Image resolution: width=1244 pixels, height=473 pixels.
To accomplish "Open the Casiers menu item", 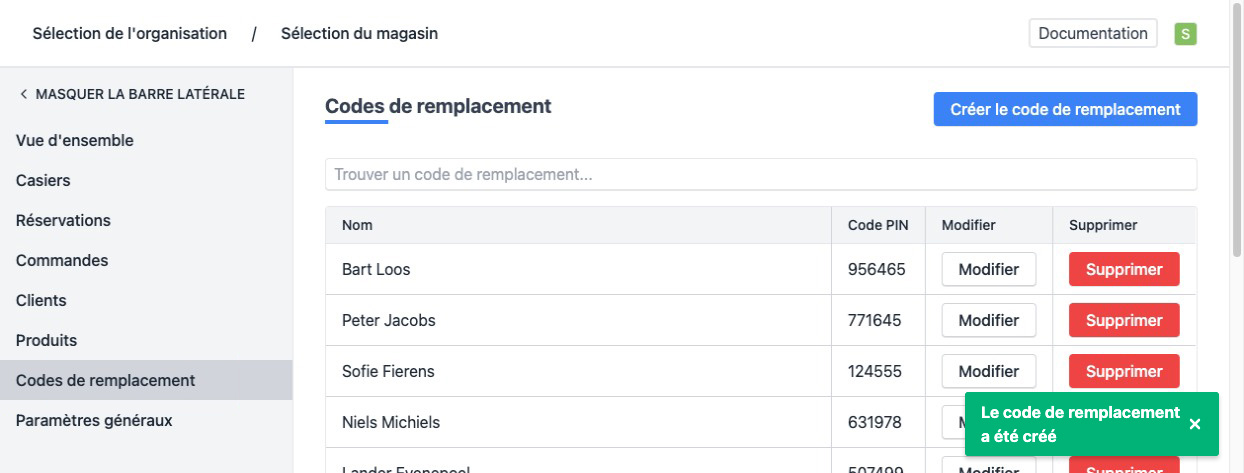I will pos(43,180).
